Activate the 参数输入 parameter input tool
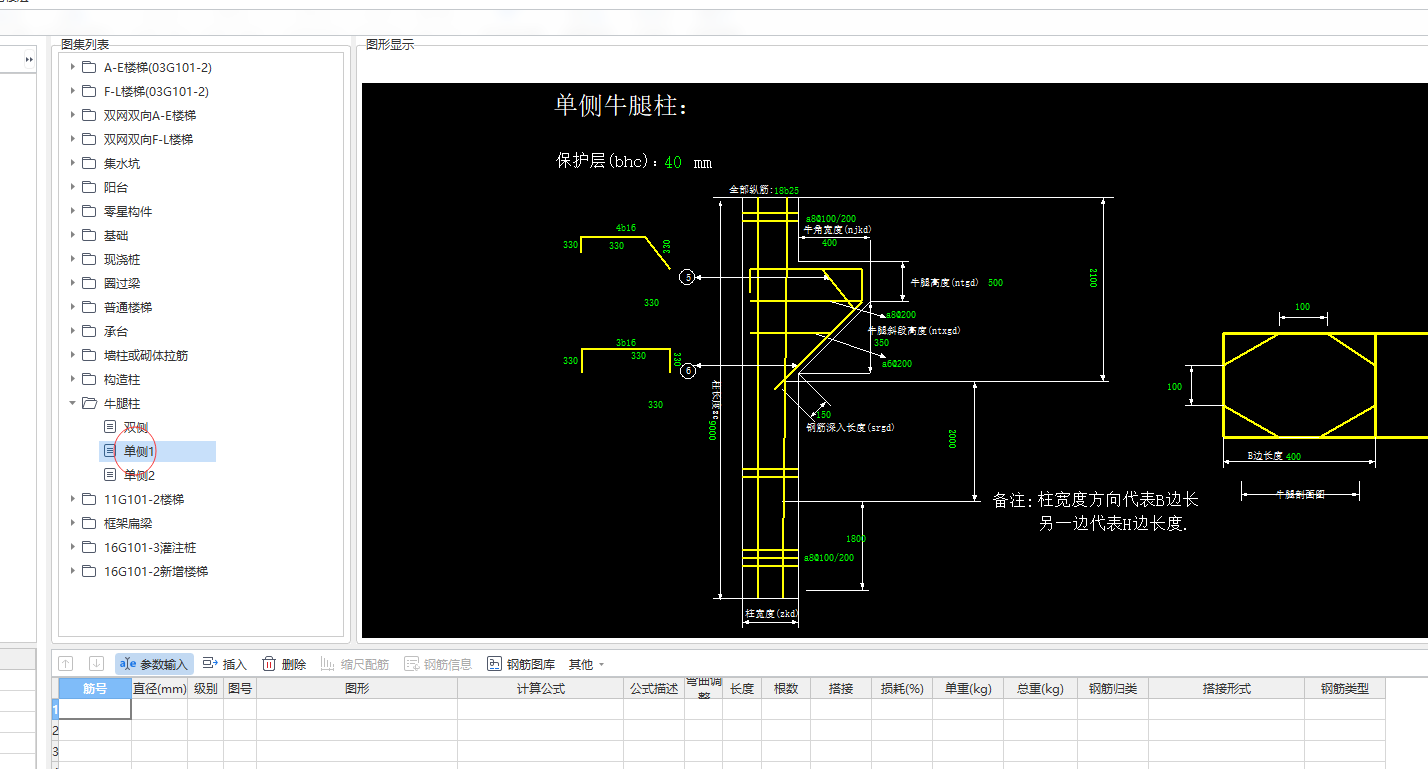 (154, 664)
